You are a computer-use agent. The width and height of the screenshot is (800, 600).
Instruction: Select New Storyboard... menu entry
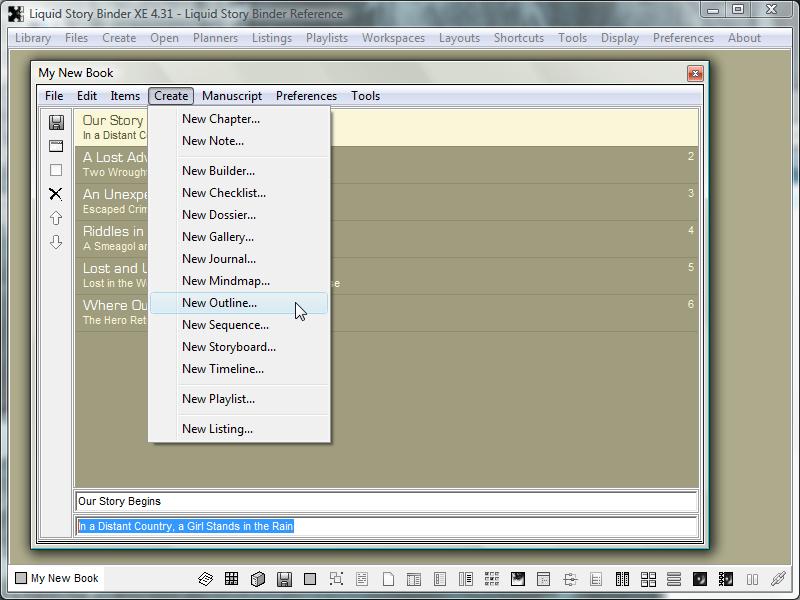[x=228, y=347]
